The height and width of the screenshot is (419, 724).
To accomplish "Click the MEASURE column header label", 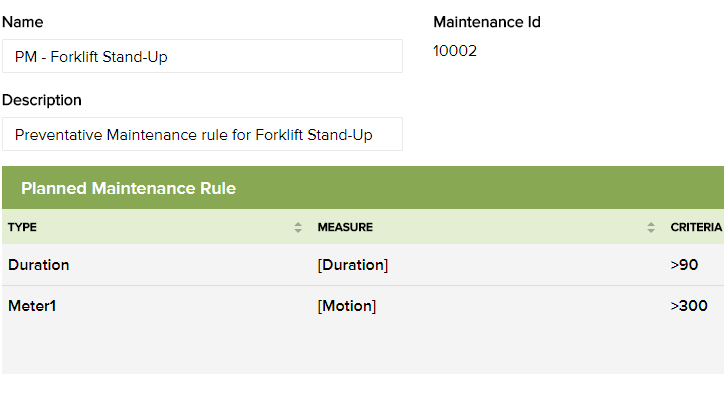I will coord(345,227).
